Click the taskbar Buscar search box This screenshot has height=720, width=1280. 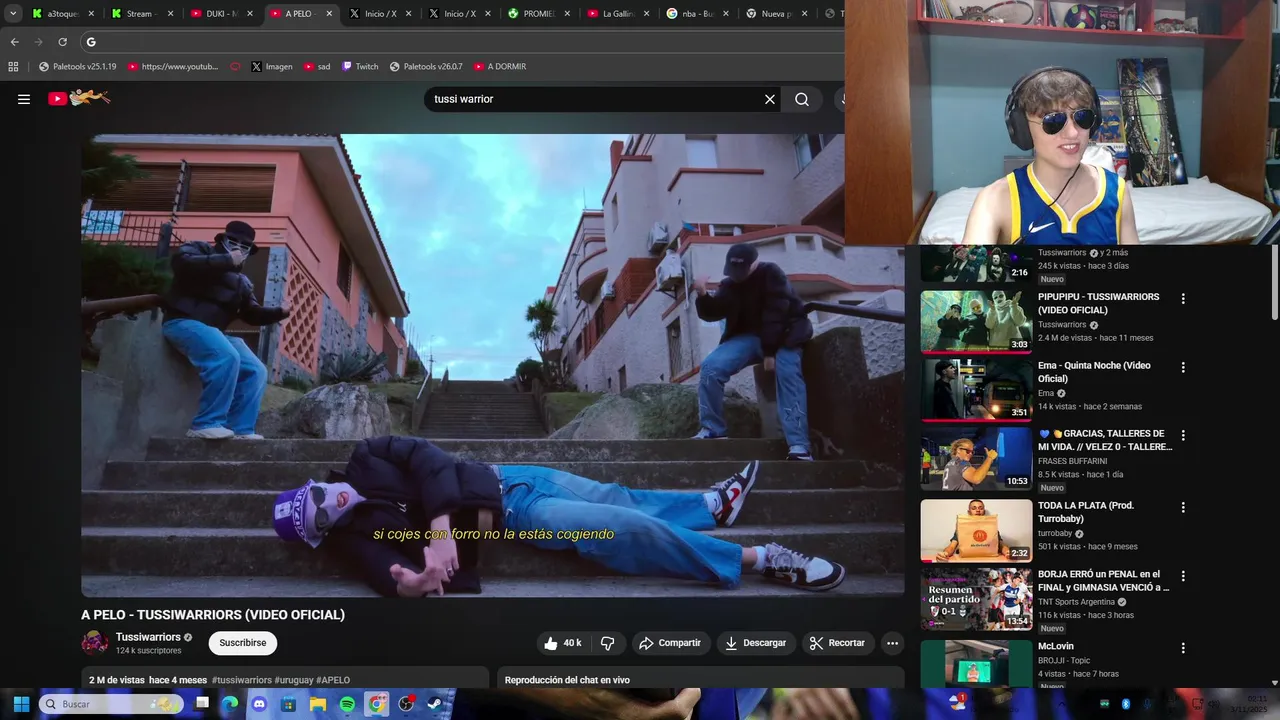[112, 704]
